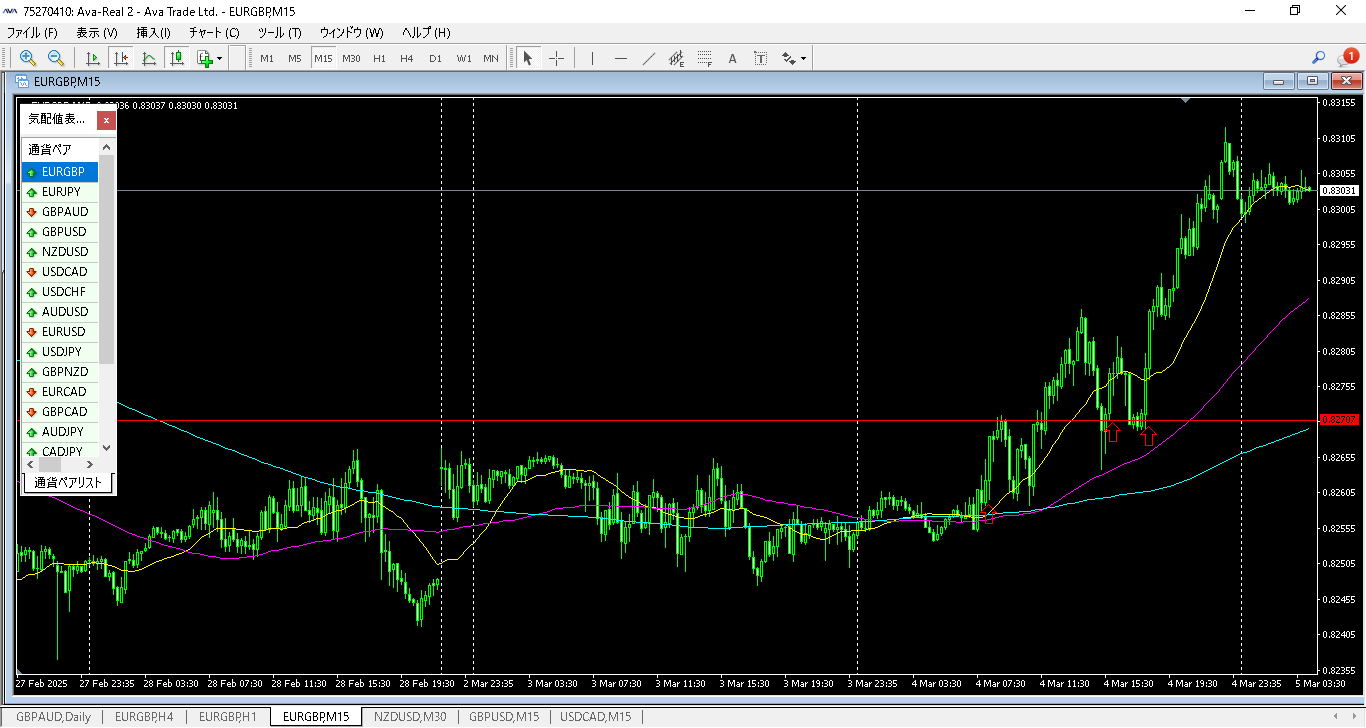Open the ヘルプ (H) menu

pos(426,32)
